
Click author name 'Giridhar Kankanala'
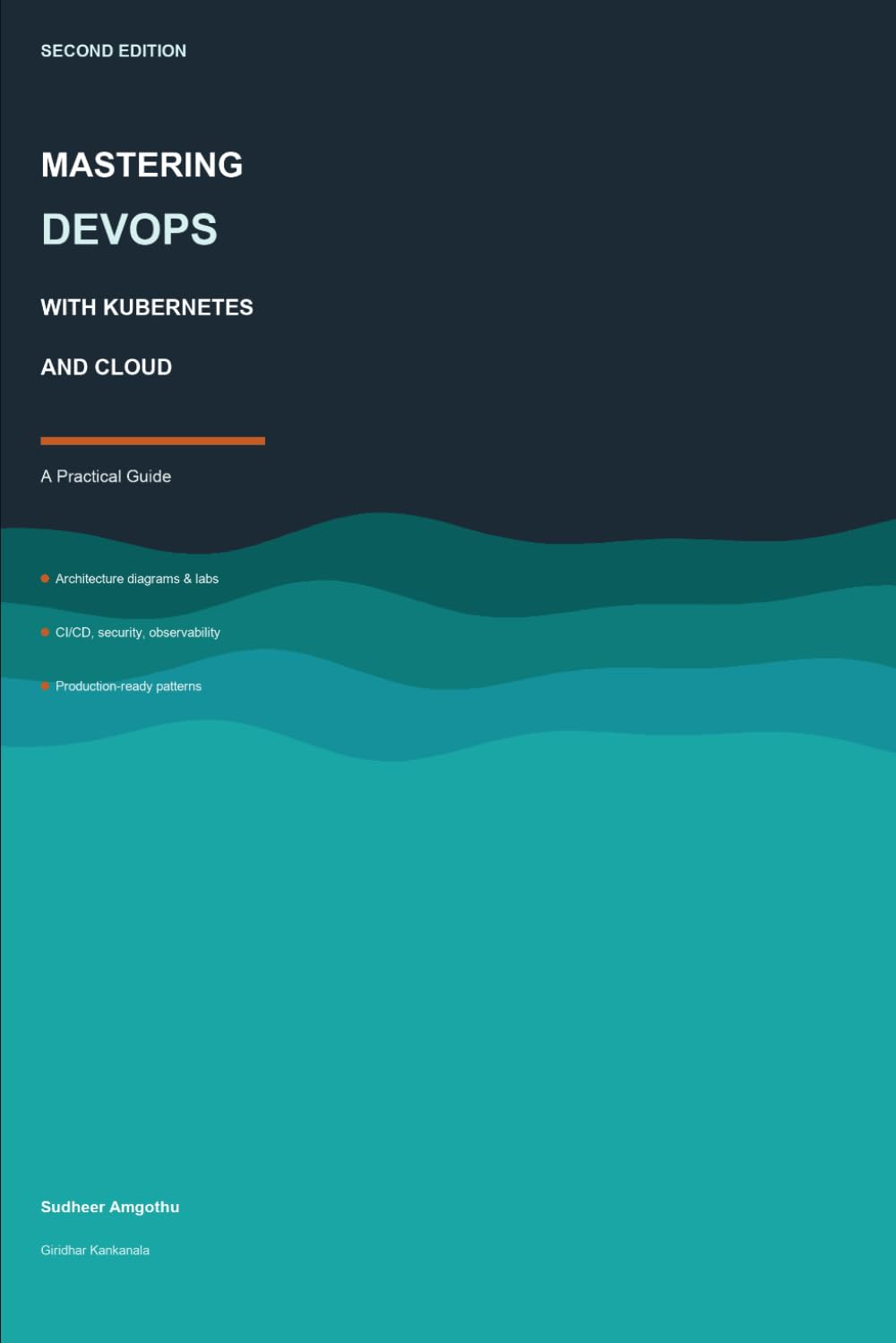pos(95,1250)
